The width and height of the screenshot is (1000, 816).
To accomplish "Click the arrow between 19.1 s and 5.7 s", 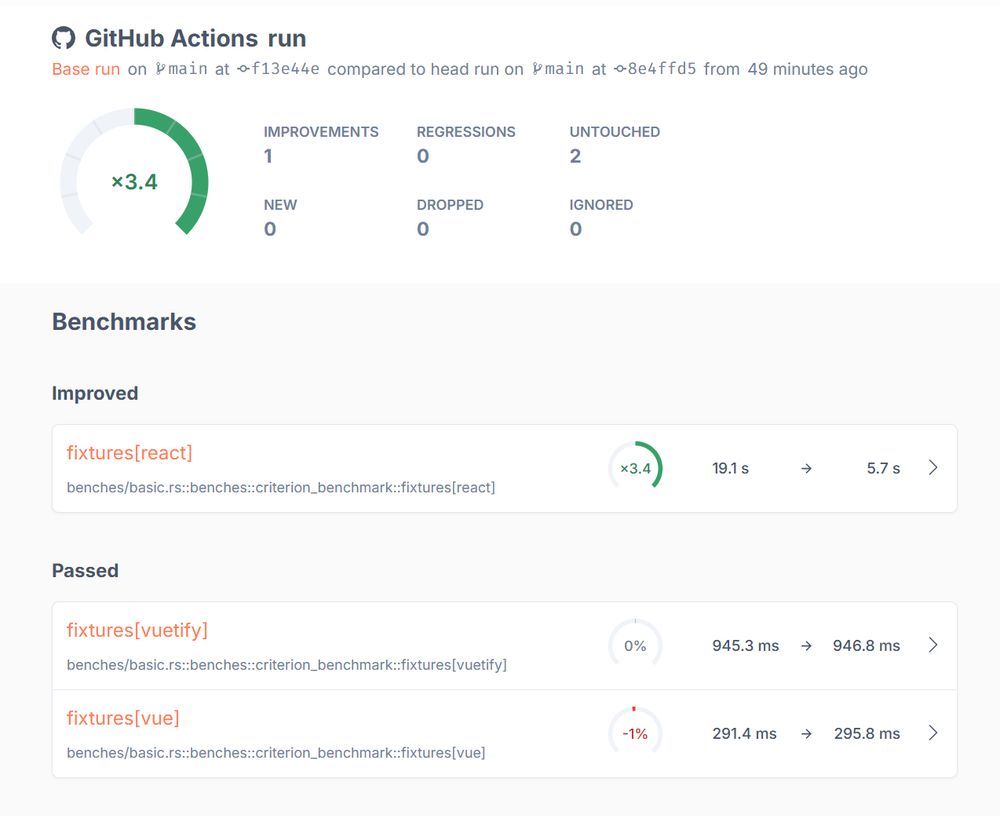I will coord(807,468).
